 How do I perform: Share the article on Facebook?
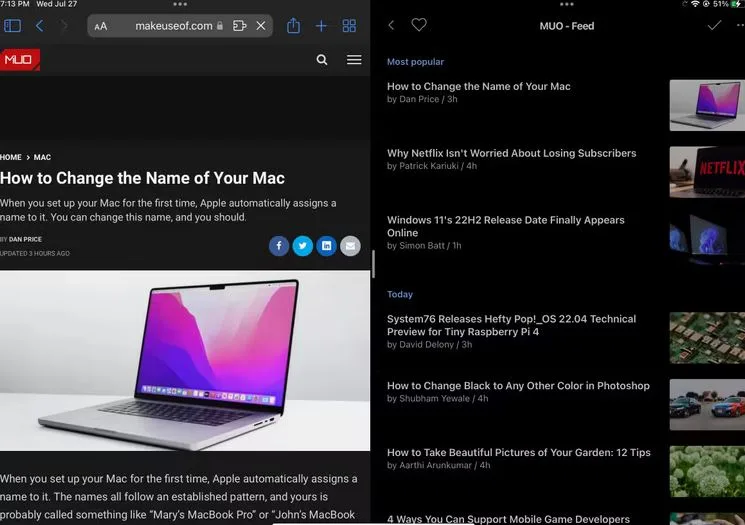tap(279, 246)
